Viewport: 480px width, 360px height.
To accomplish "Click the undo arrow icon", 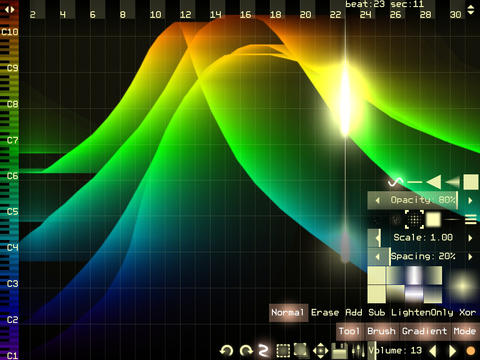I will click(227, 351).
